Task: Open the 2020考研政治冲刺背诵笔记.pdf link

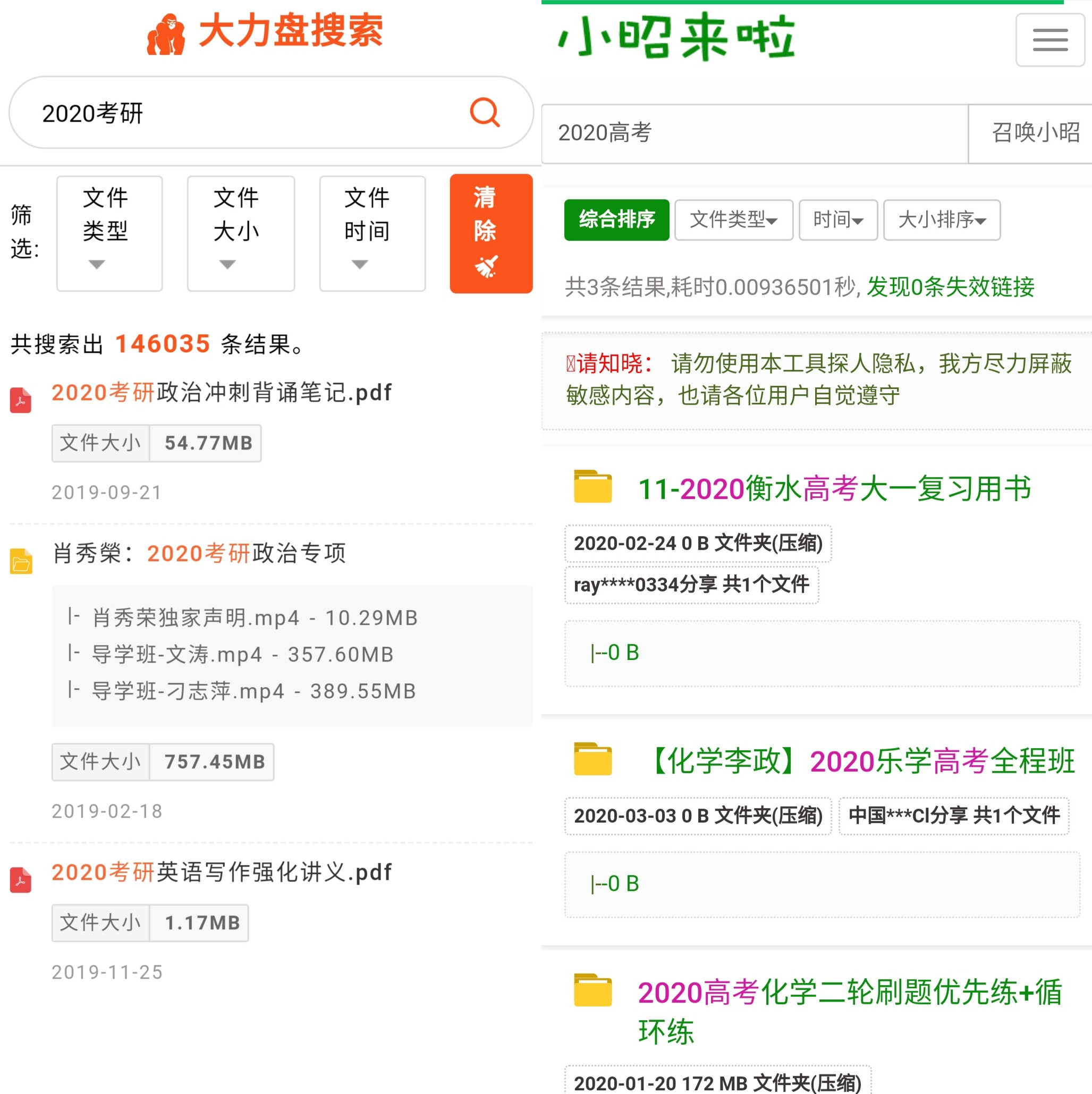Action: (x=222, y=393)
